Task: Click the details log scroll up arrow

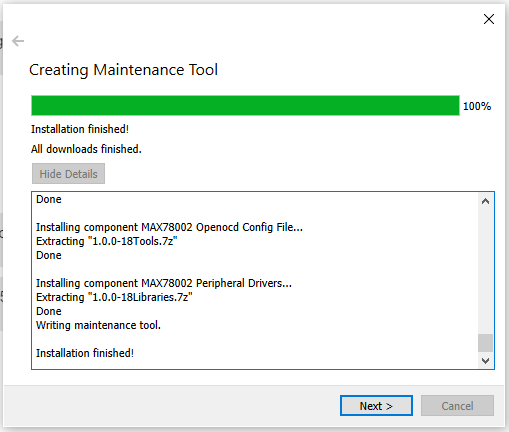Action: tap(485, 201)
